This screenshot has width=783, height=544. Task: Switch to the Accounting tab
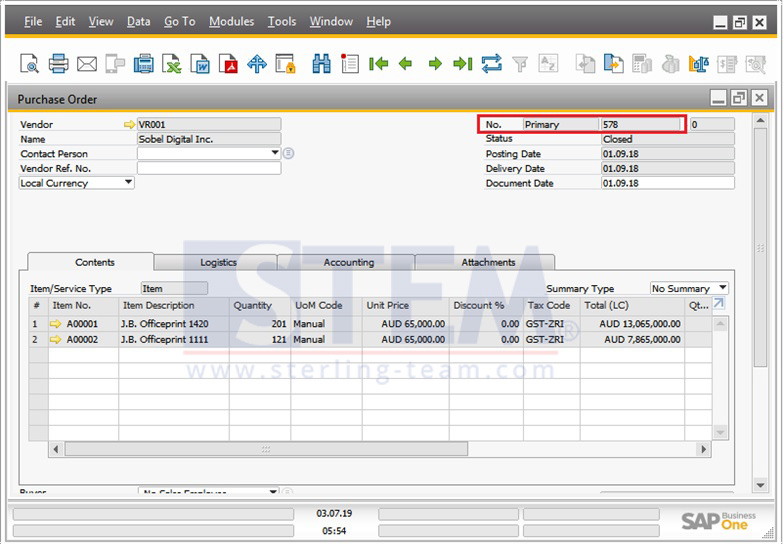(x=346, y=262)
